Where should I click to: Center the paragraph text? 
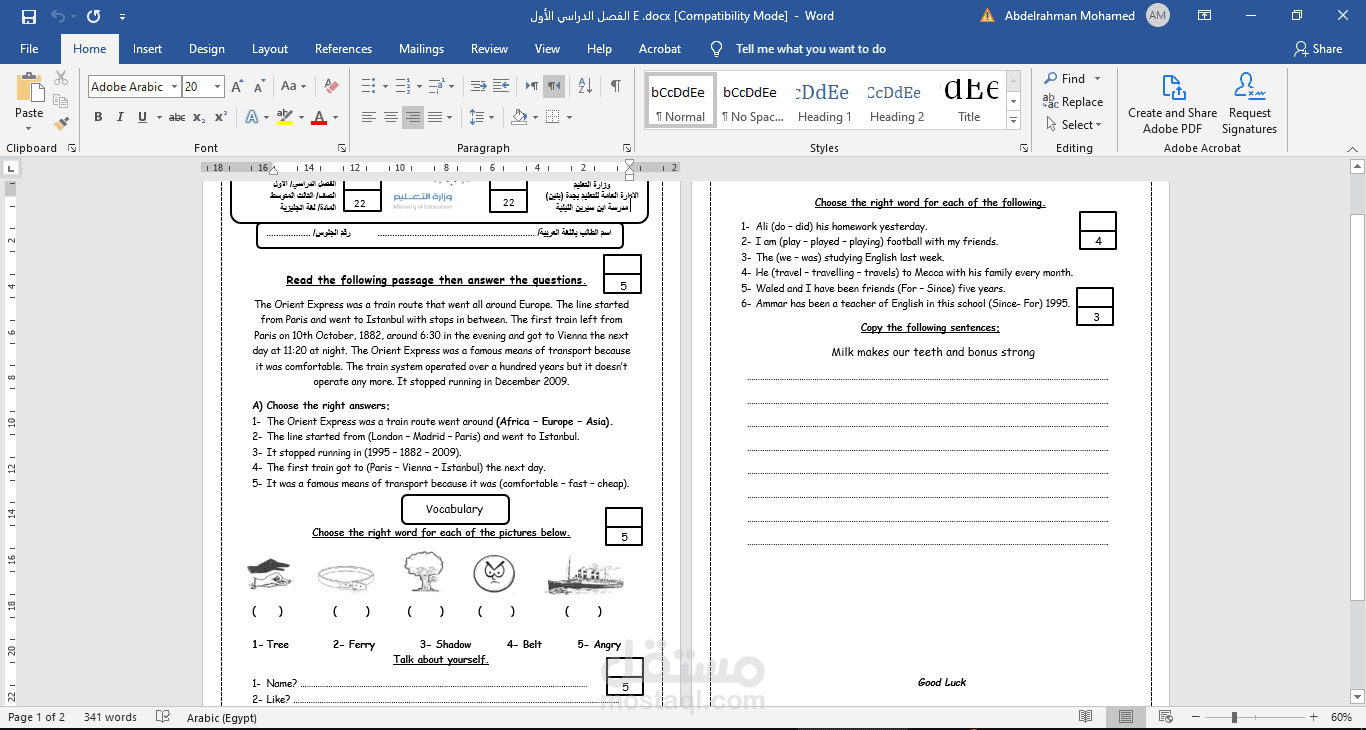[391, 117]
